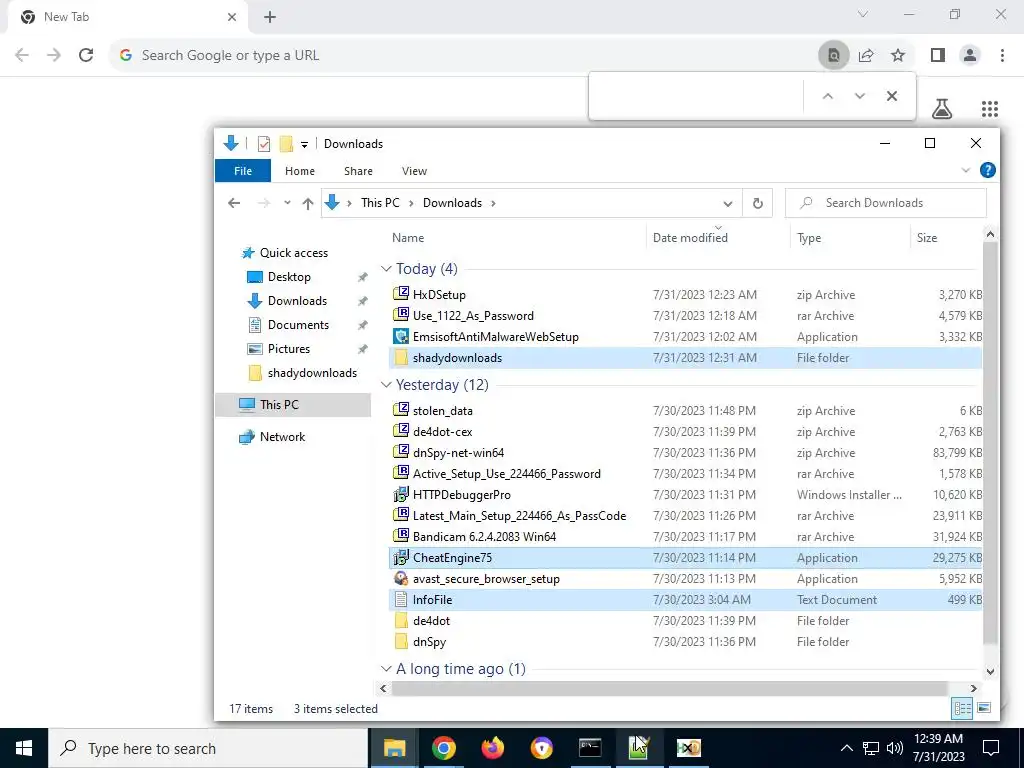Select the stolen_data zip file
Image resolution: width=1024 pixels, height=768 pixels.
pos(686,411)
